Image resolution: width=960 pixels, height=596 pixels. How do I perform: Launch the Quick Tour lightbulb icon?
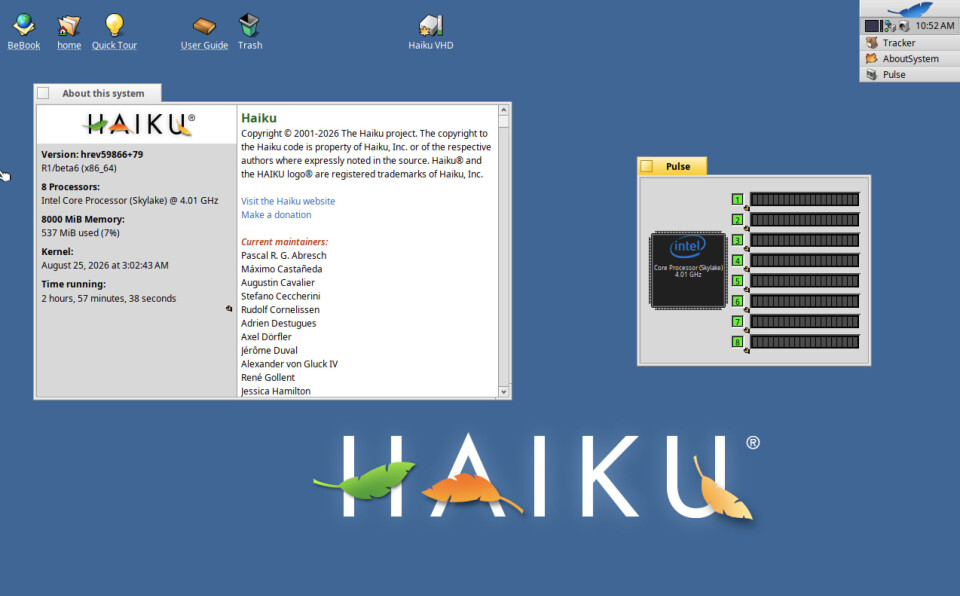click(114, 25)
